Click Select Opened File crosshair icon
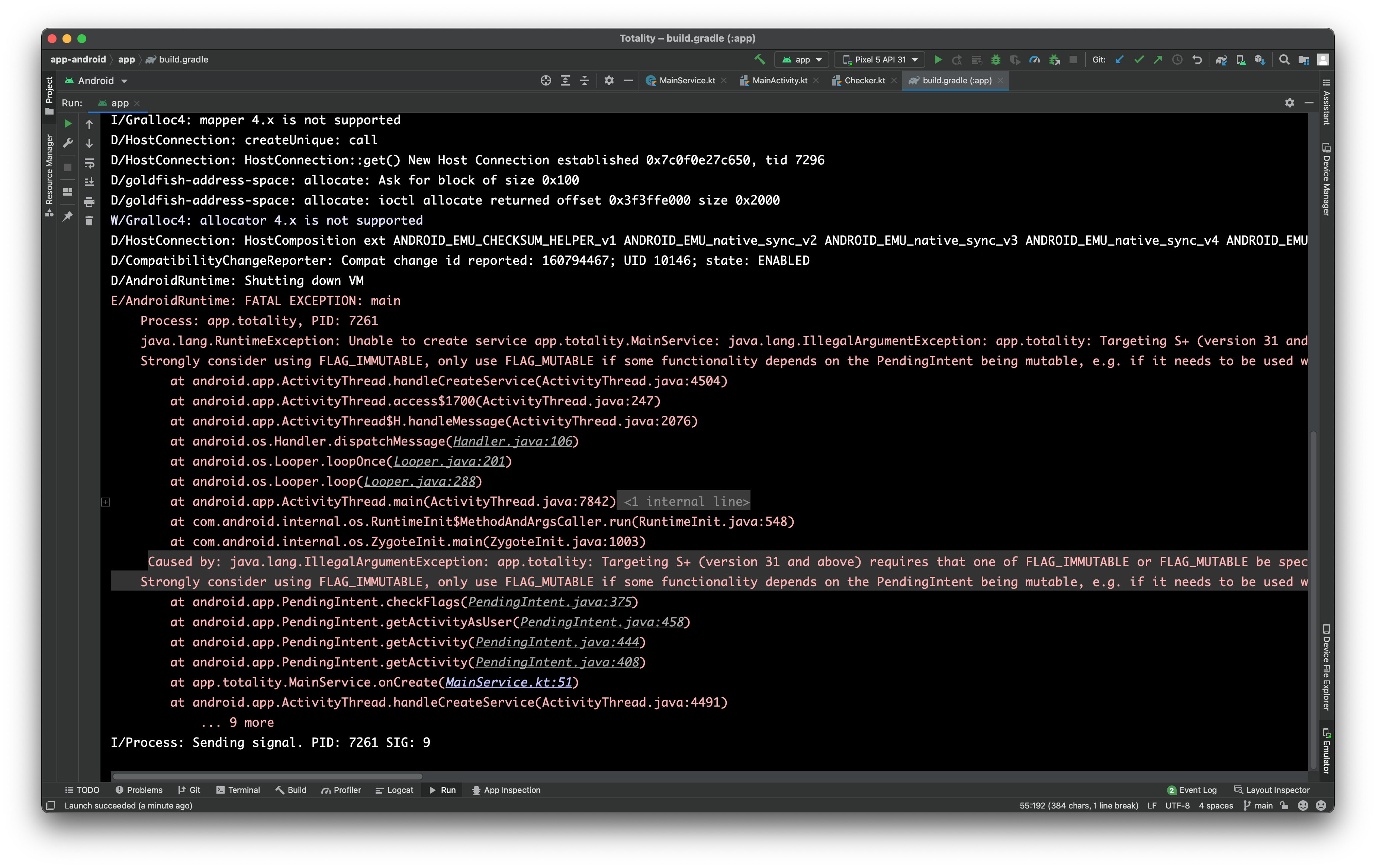Image resolution: width=1376 pixels, height=868 pixels. click(546, 81)
